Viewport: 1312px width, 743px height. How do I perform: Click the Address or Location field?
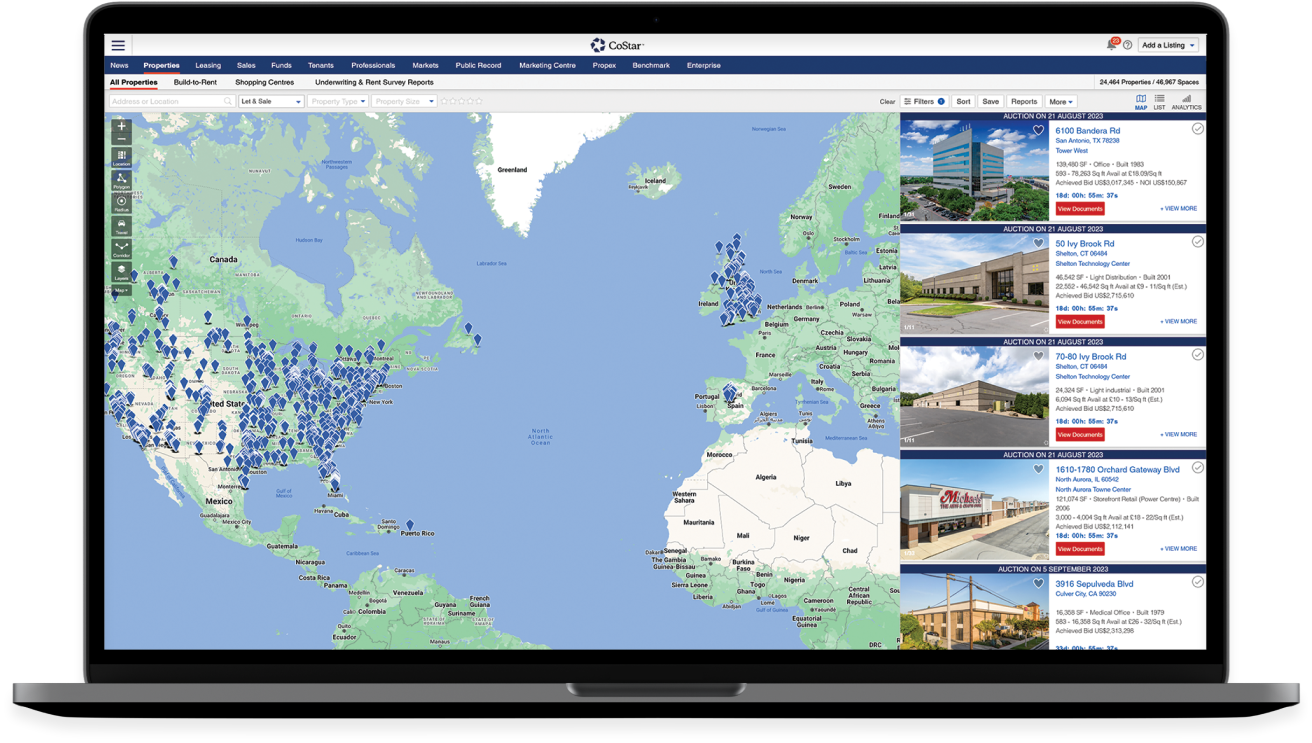172,102
